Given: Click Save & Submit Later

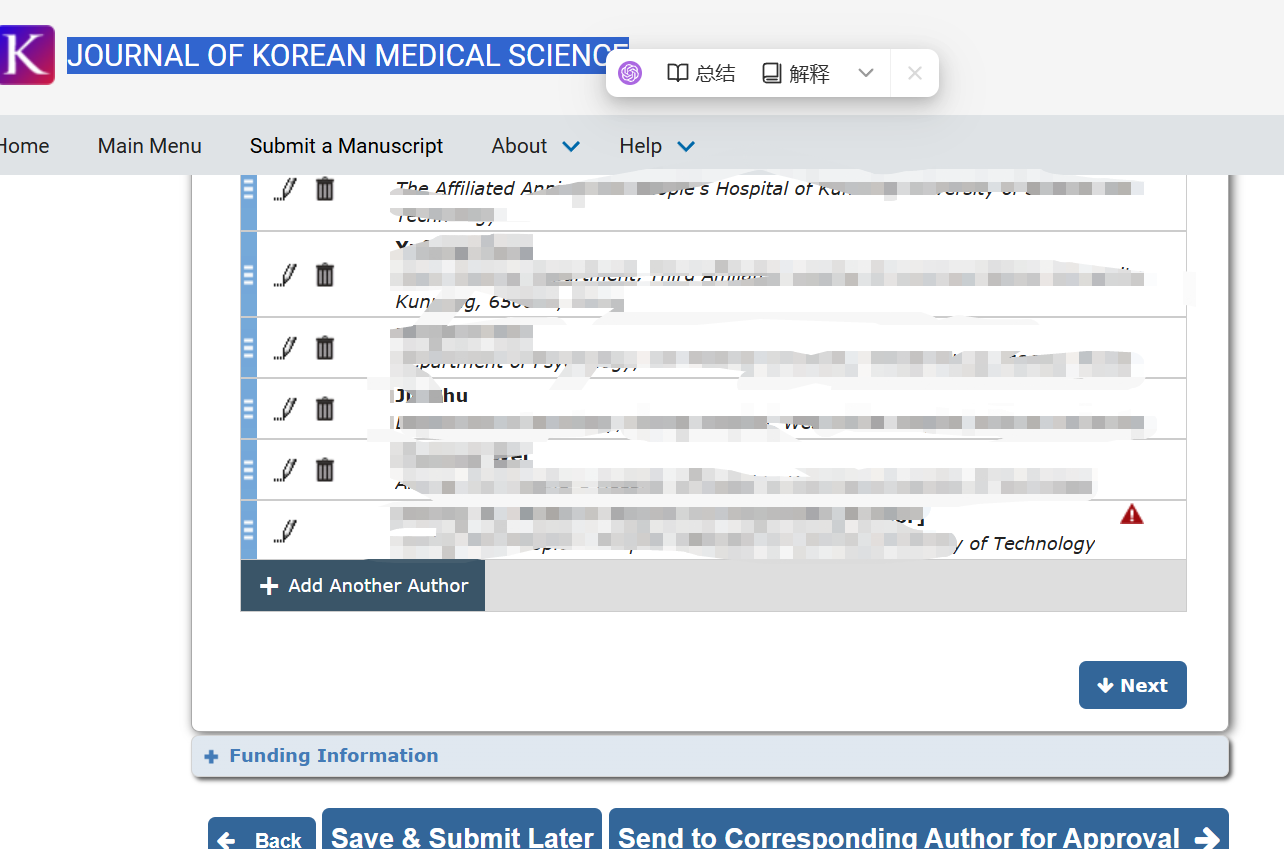Looking at the screenshot, I should click(462, 830).
